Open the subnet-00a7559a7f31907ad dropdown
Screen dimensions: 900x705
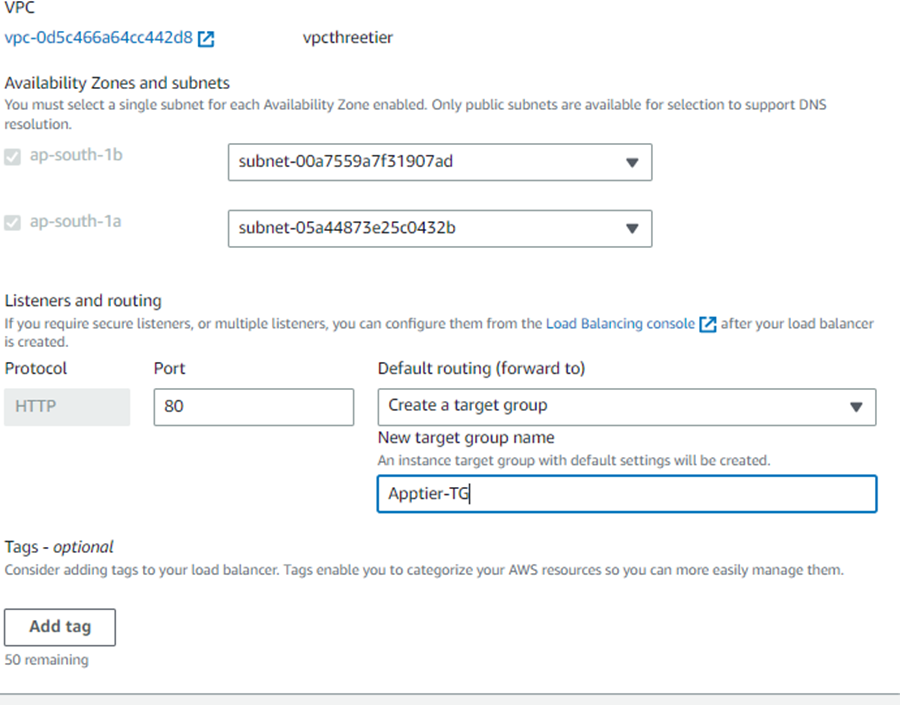pyautogui.click(x=440, y=161)
